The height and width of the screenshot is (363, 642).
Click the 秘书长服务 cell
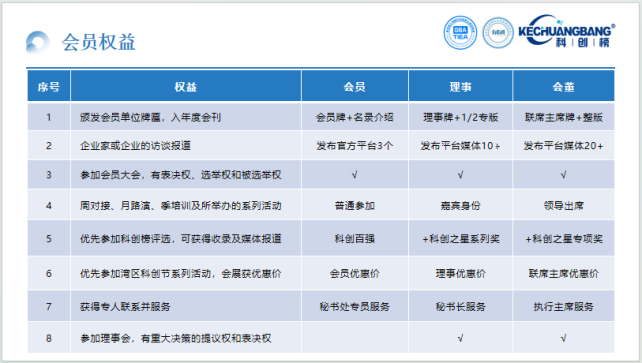460,307
